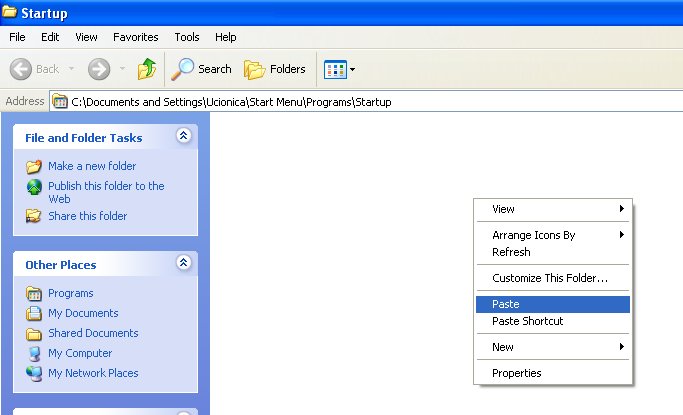
Task: Click the Views icon in toolbar
Action: click(x=335, y=69)
